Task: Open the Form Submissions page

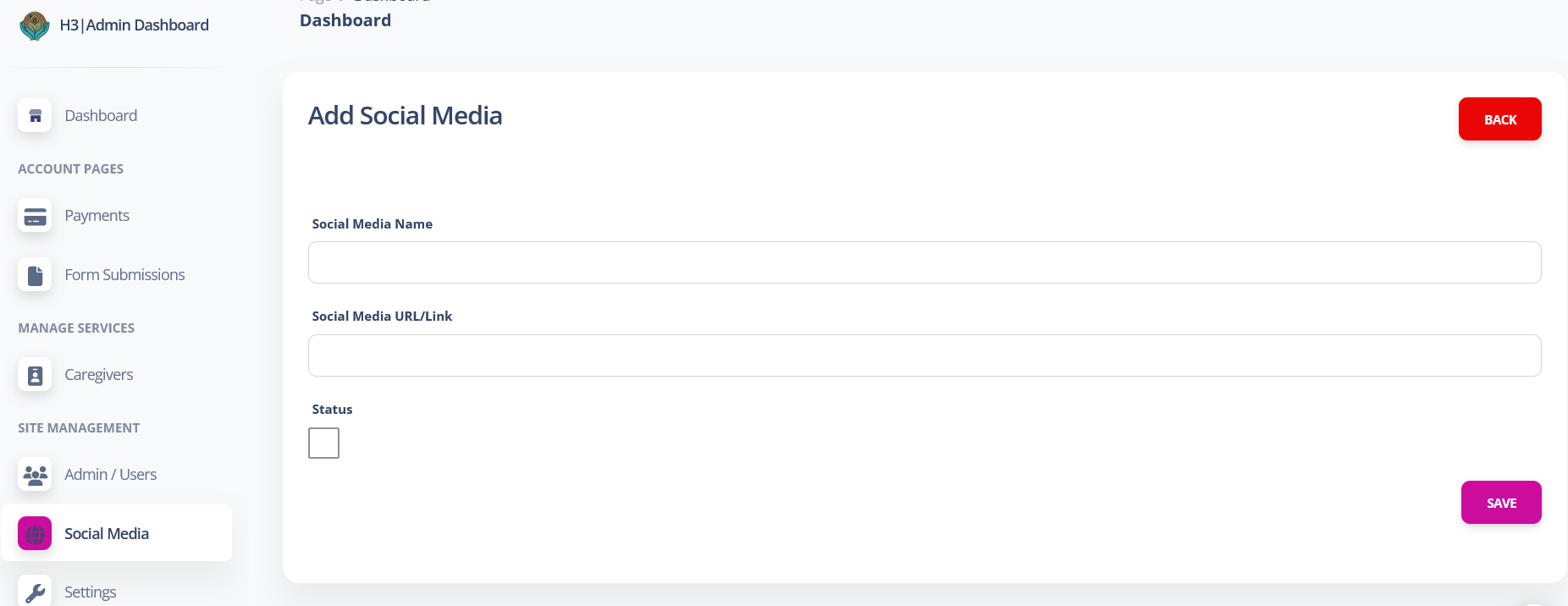Action: 124,275
